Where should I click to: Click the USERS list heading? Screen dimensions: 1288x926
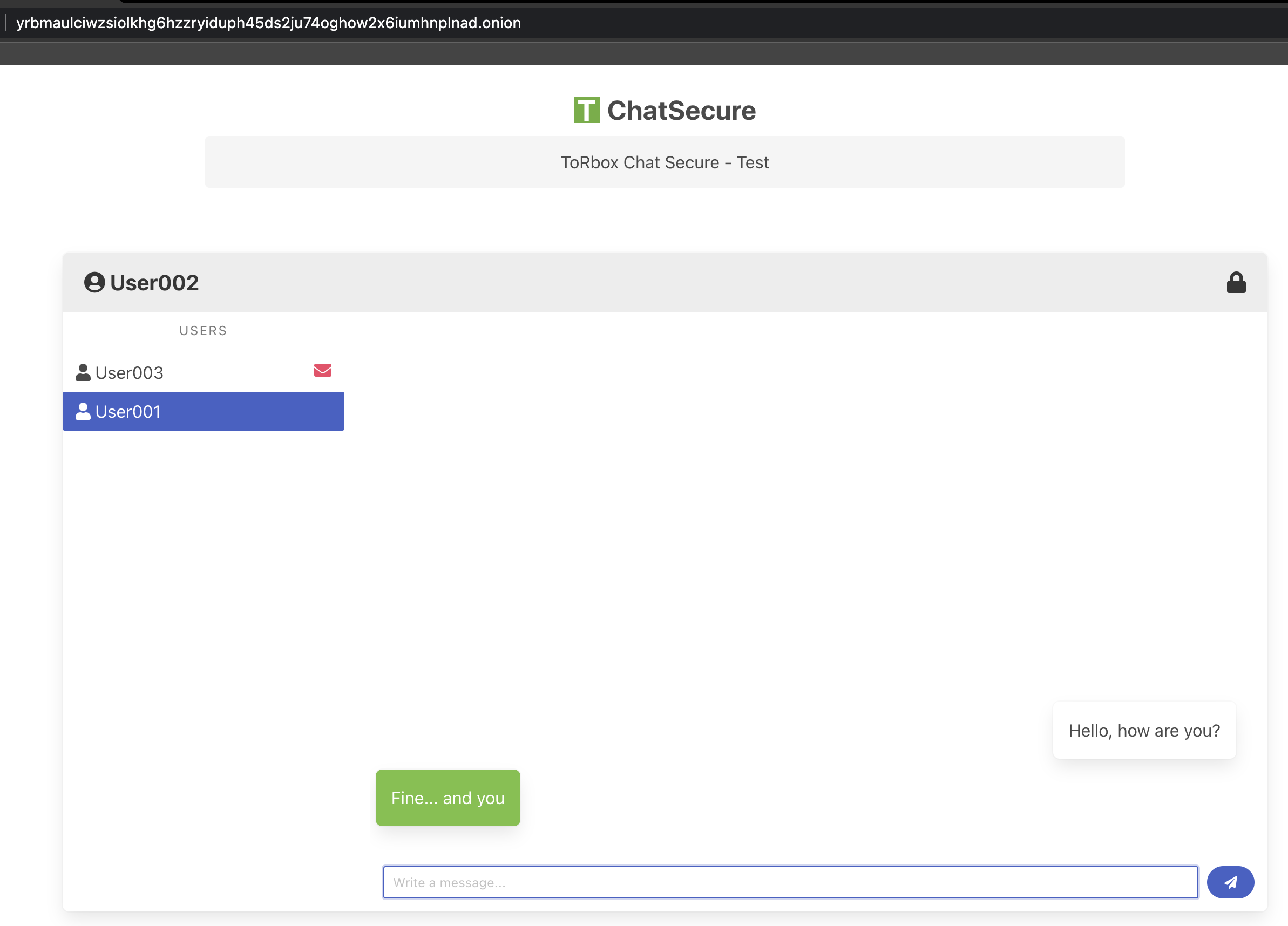(x=204, y=330)
